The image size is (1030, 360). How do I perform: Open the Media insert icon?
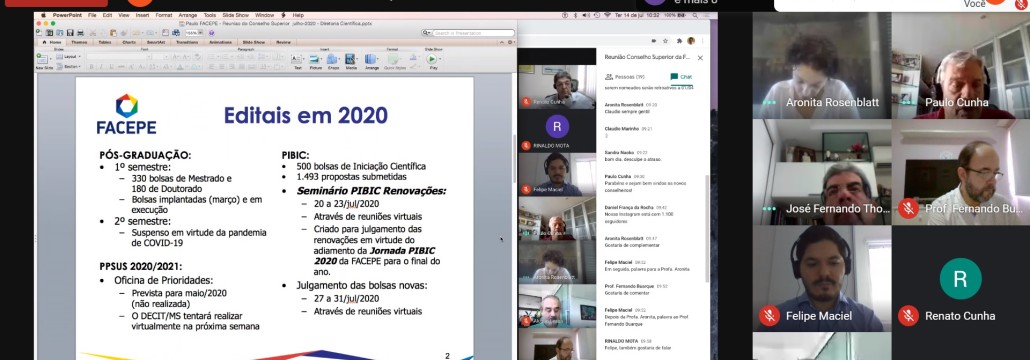[351, 59]
